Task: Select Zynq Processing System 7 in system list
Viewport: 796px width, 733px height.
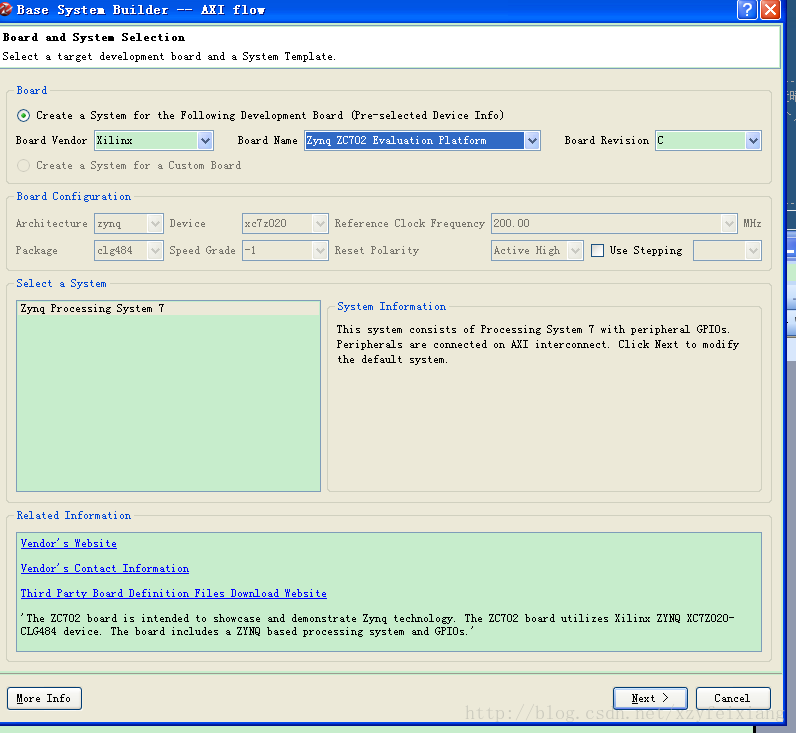Action: point(169,308)
